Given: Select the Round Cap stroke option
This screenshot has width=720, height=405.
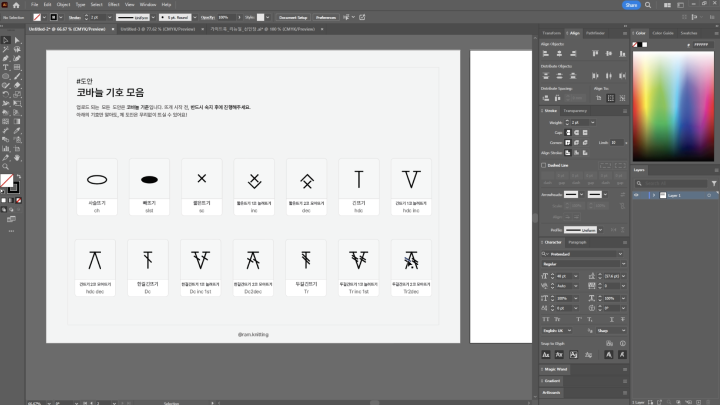Looking at the screenshot, I should (x=577, y=132).
